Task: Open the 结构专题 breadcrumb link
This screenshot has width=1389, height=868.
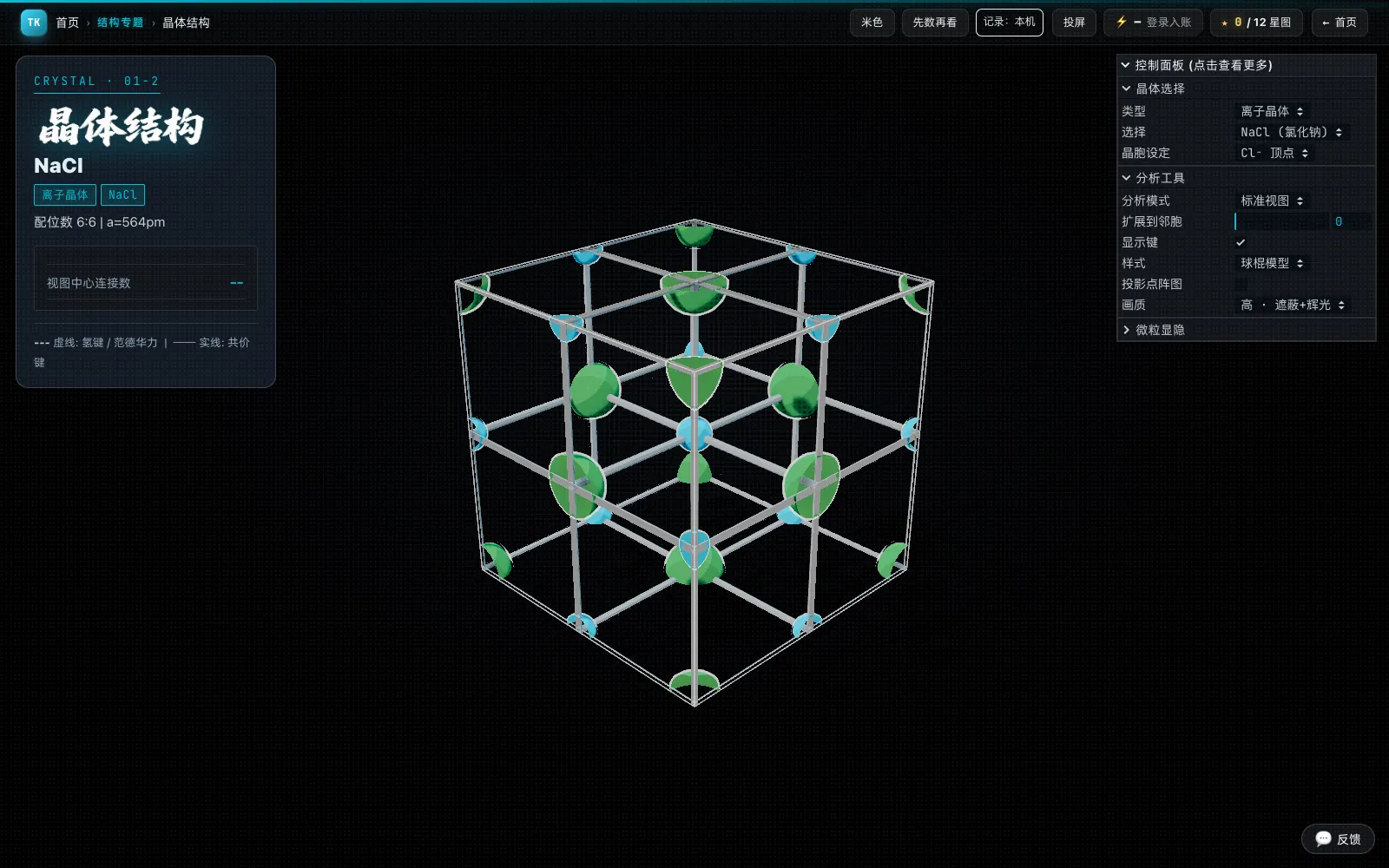Action: click(120, 23)
